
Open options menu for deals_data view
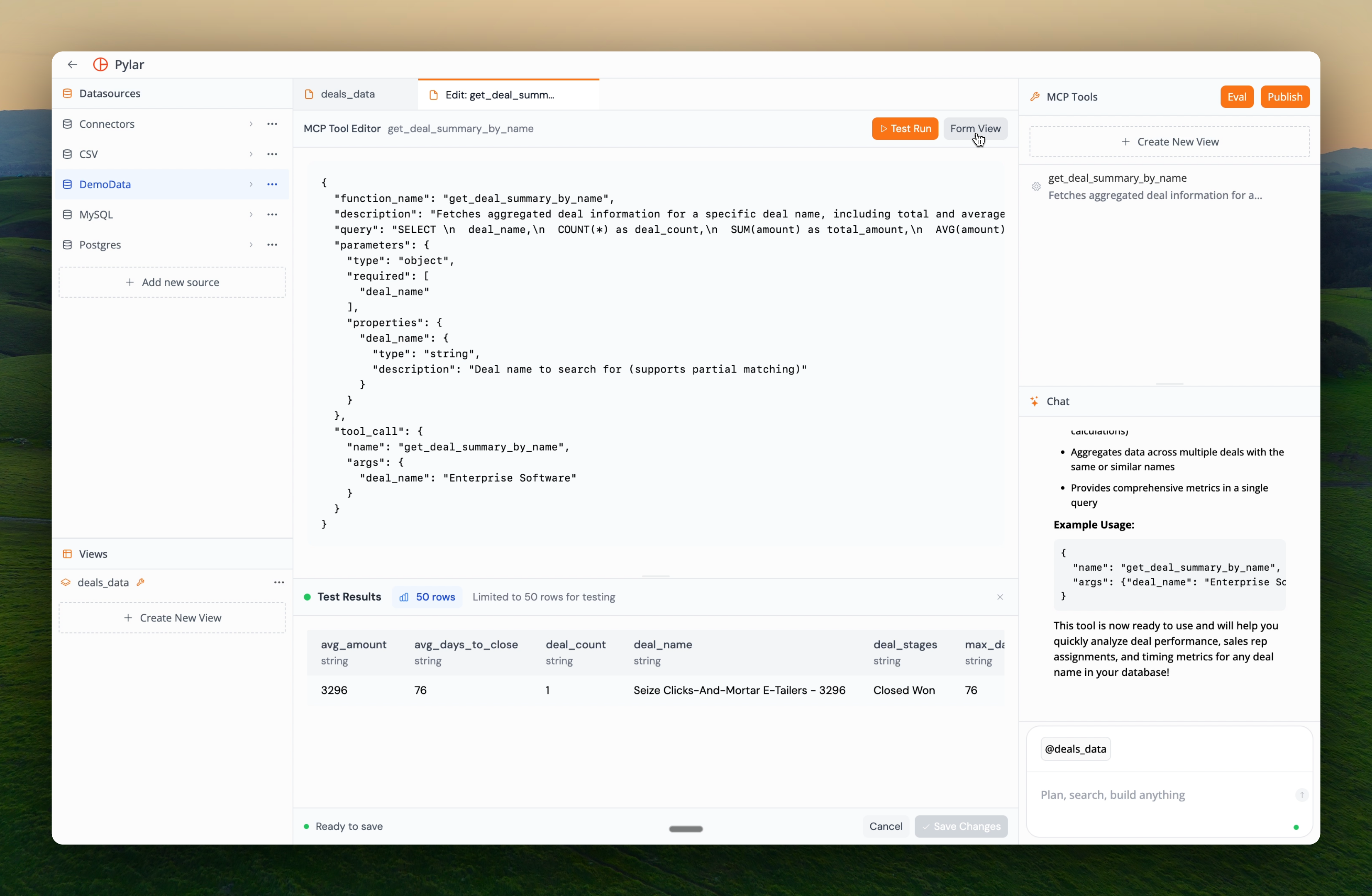pyautogui.click(x=279, y=582)
